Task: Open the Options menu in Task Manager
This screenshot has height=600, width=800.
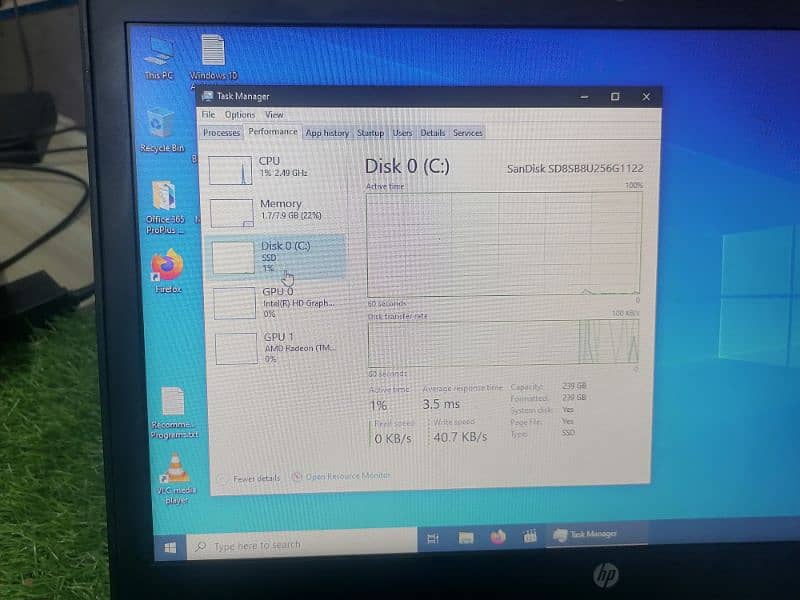Action: pos(239,115)
